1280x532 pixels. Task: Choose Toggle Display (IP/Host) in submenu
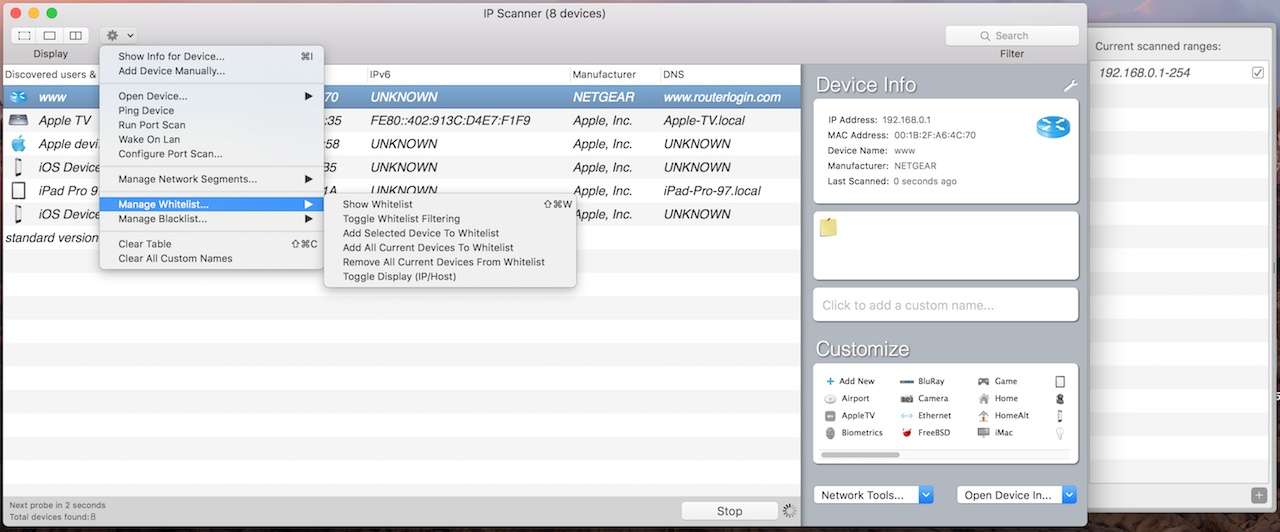(450, 276)
